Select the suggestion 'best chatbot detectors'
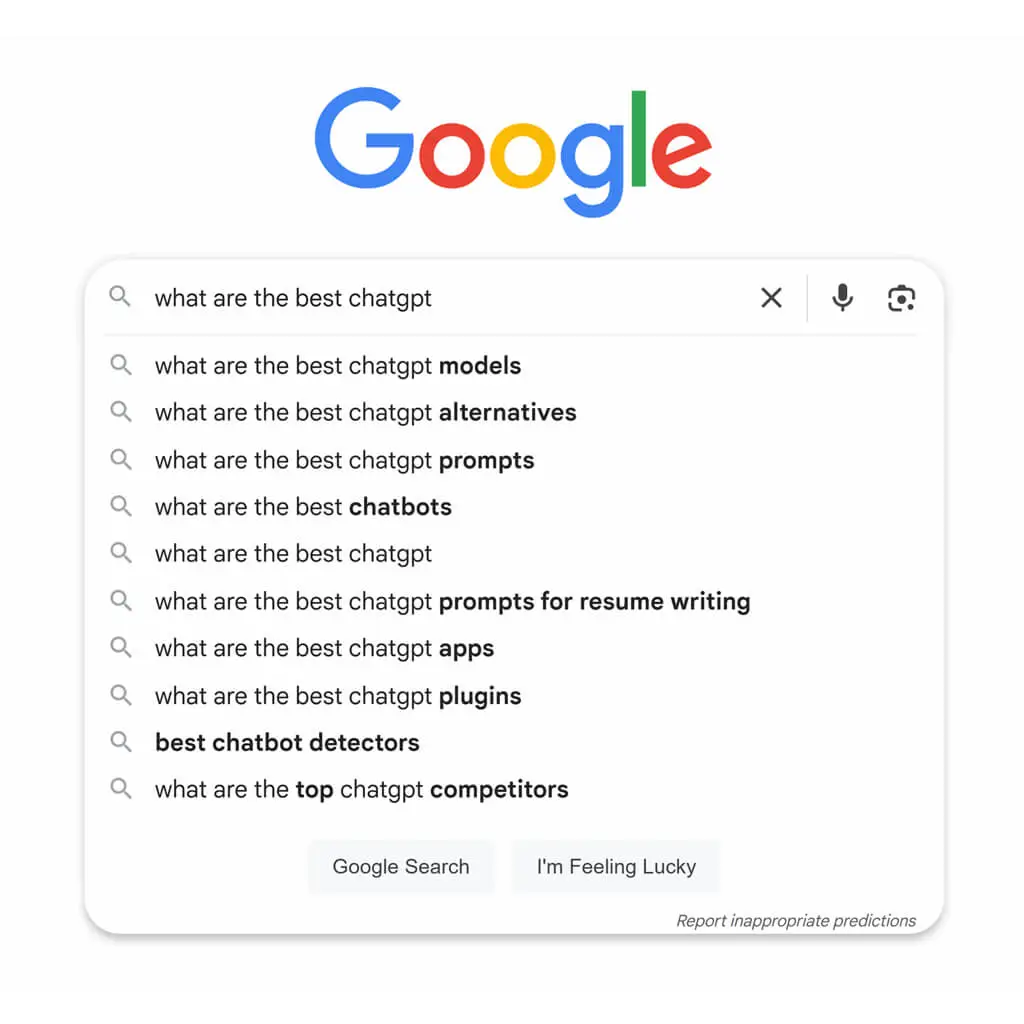Screen dimensions: 1024x1024 [x=287, y=742]
